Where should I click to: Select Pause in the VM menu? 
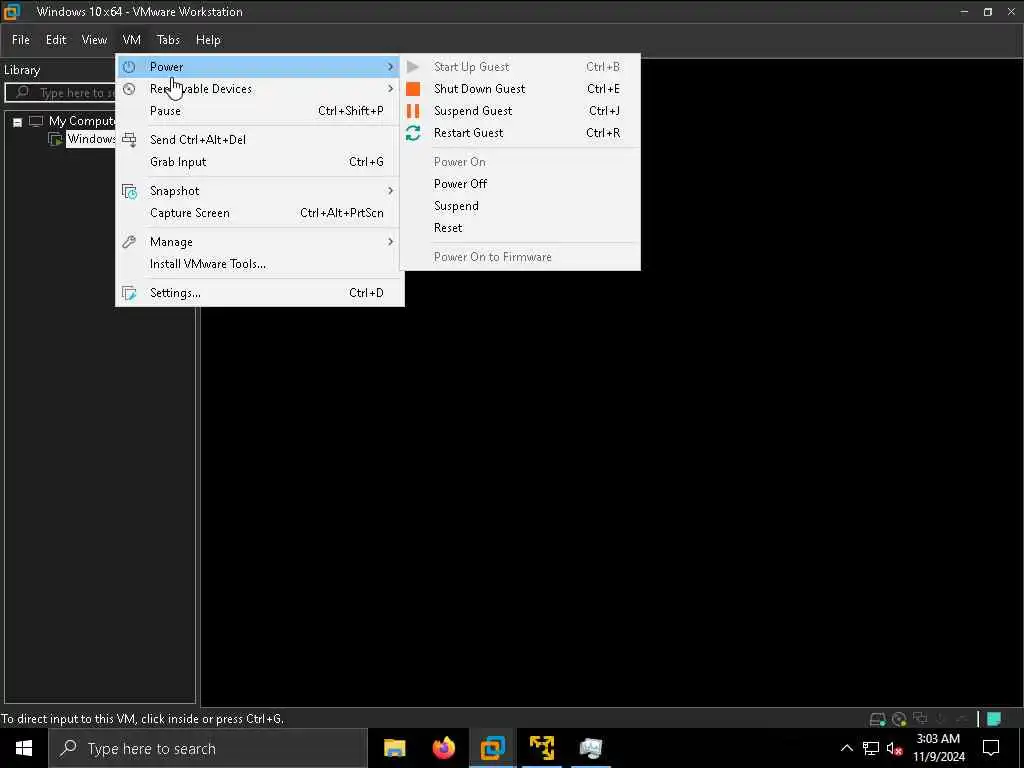259,111
